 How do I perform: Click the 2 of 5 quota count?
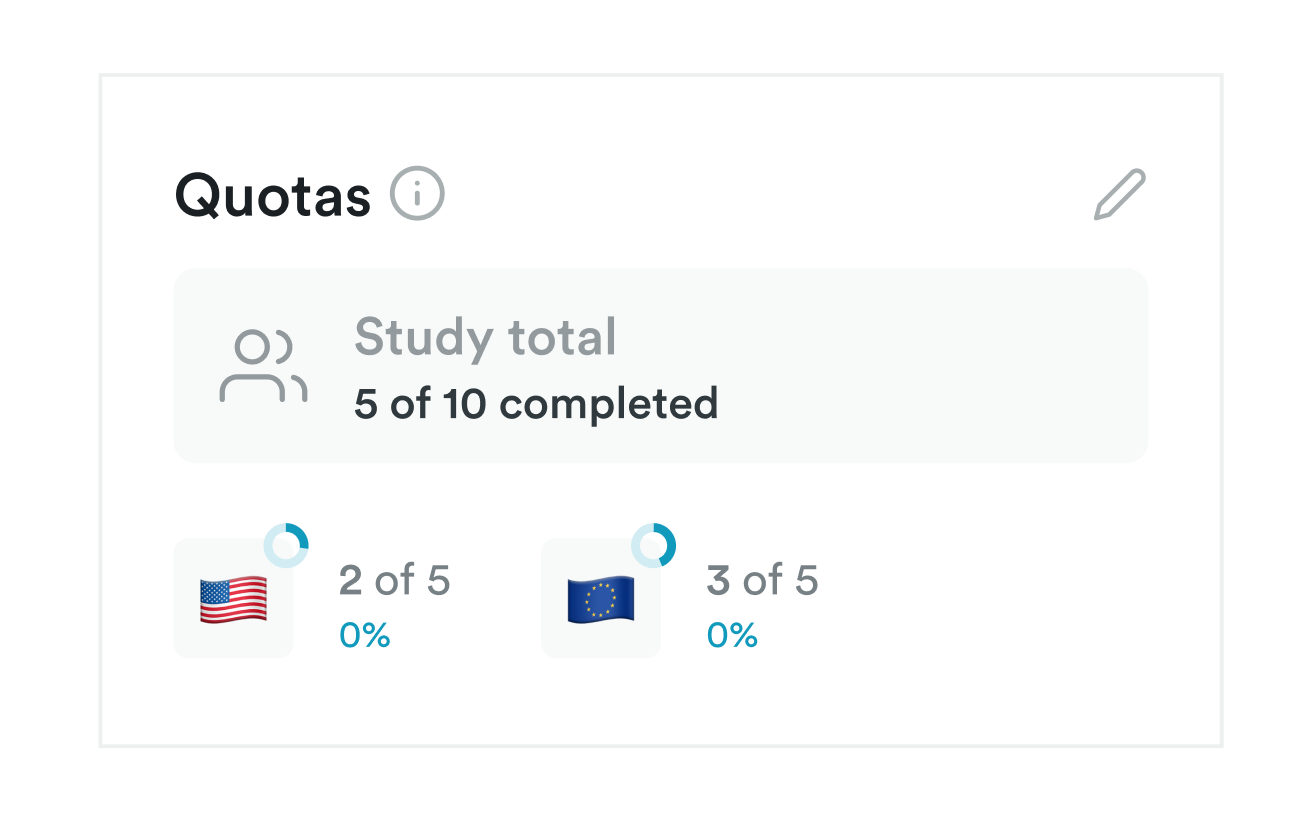(395, 580)
